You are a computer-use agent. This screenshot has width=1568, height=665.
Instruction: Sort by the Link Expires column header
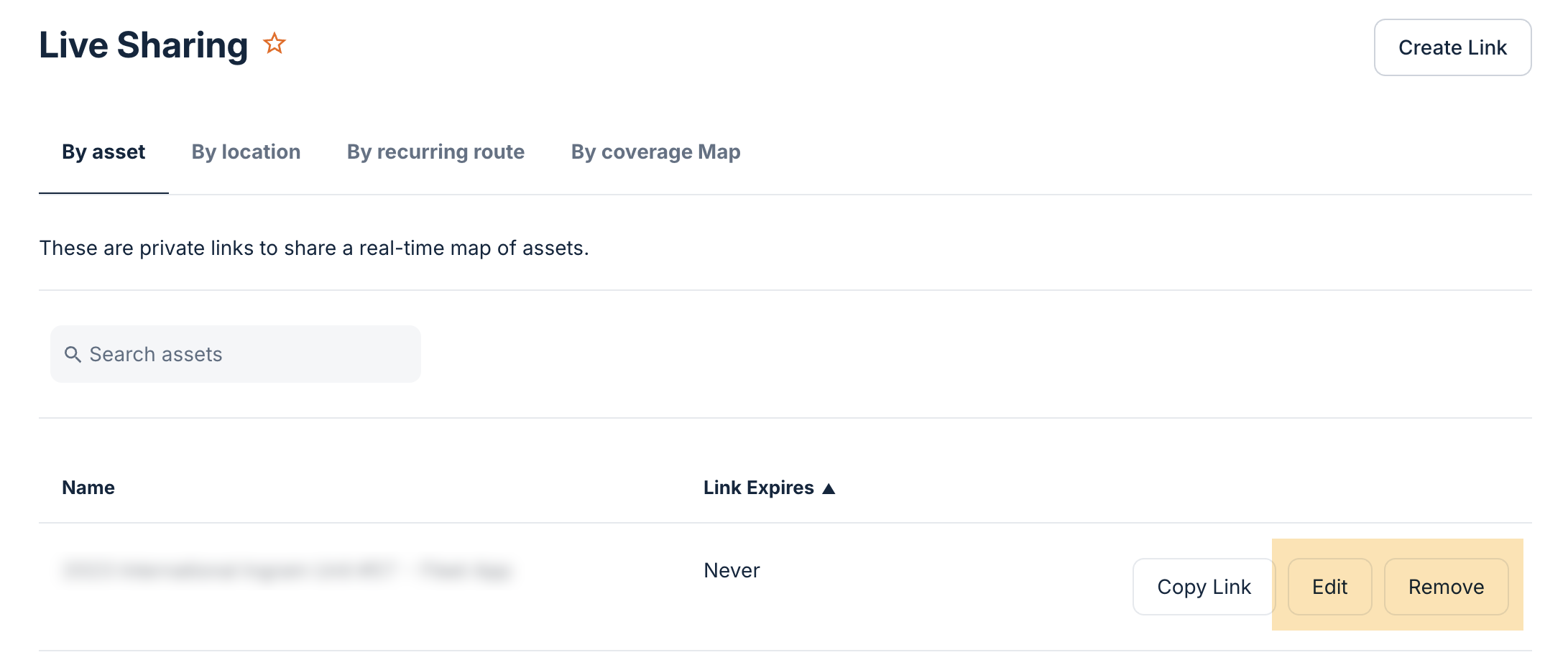(758, 488)
